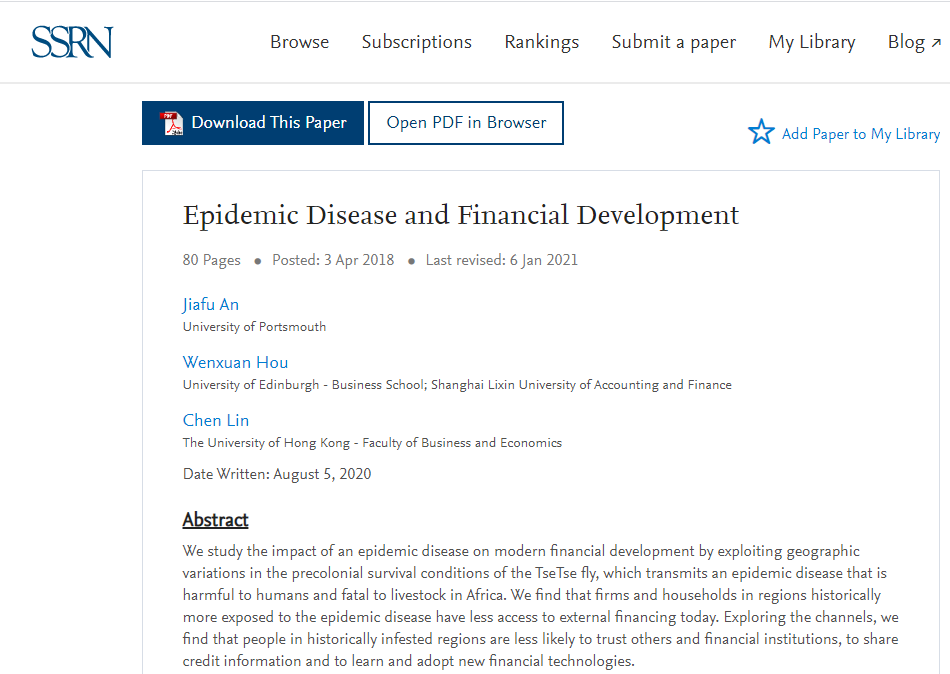The width and height of the screenshot is (950, 674).
Task: Open the Browse menu
Action: [x=299, y=42]
